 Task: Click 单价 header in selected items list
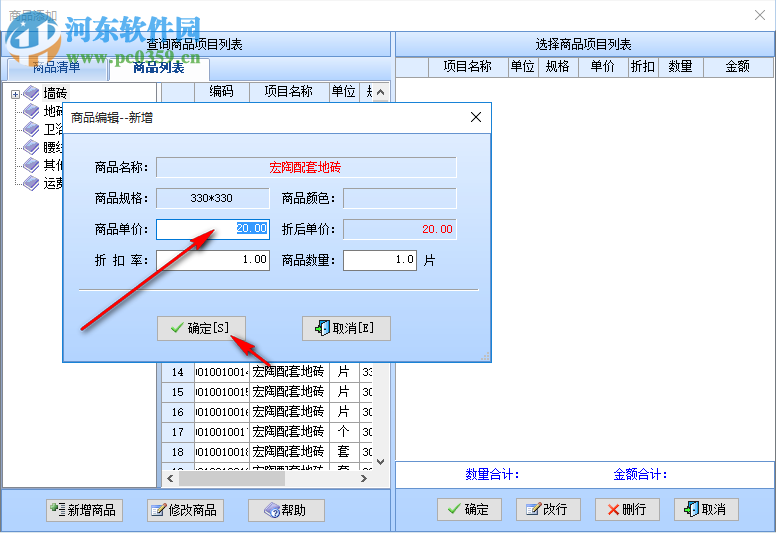pyautogui.click(x=603, y=67)
